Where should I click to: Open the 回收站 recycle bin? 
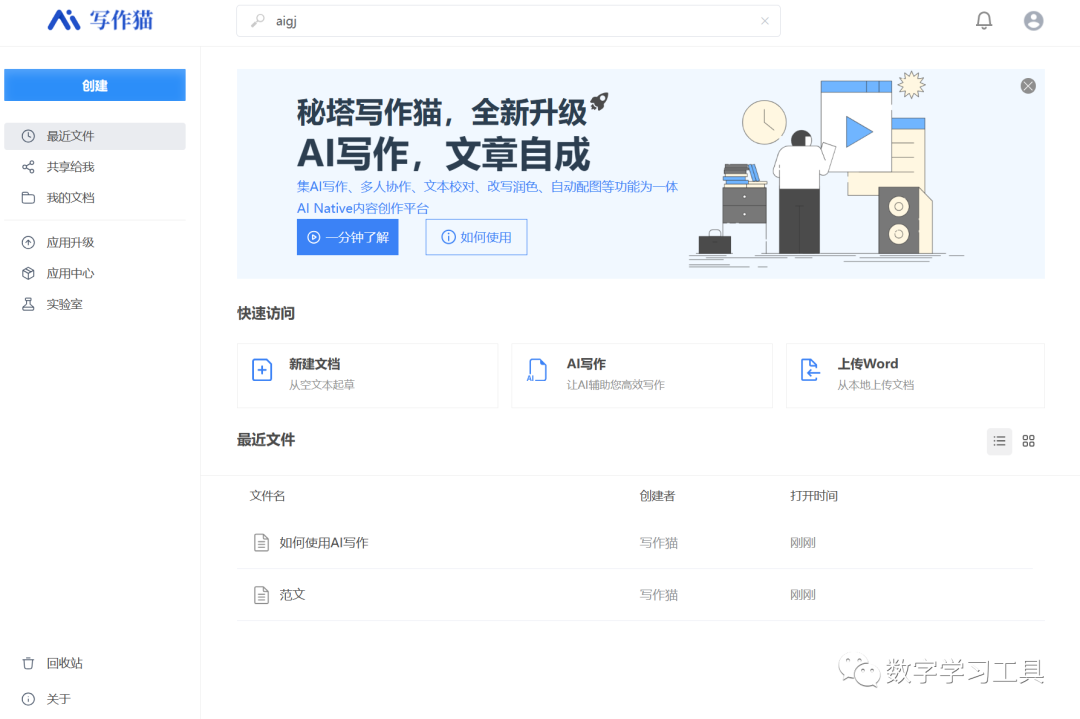64,663
